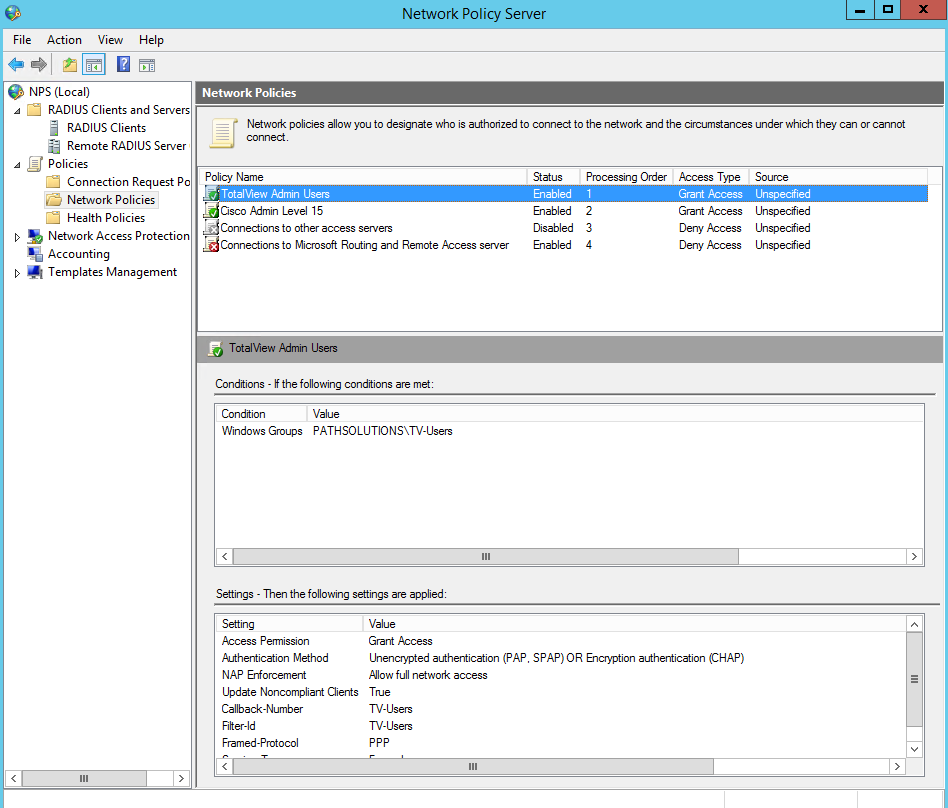Image resolution: width=948 pixels, height=808 pixels.
Task: Click the Up one level folder icon
Action: [70, 65]
